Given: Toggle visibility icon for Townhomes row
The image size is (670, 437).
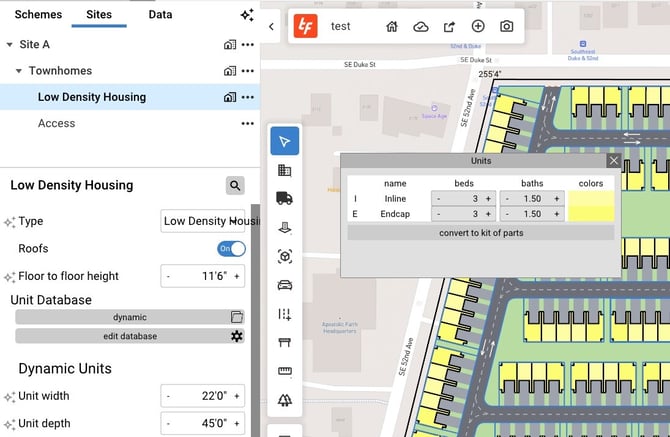Looking at the screenshot, I should [x=230, y=71].
